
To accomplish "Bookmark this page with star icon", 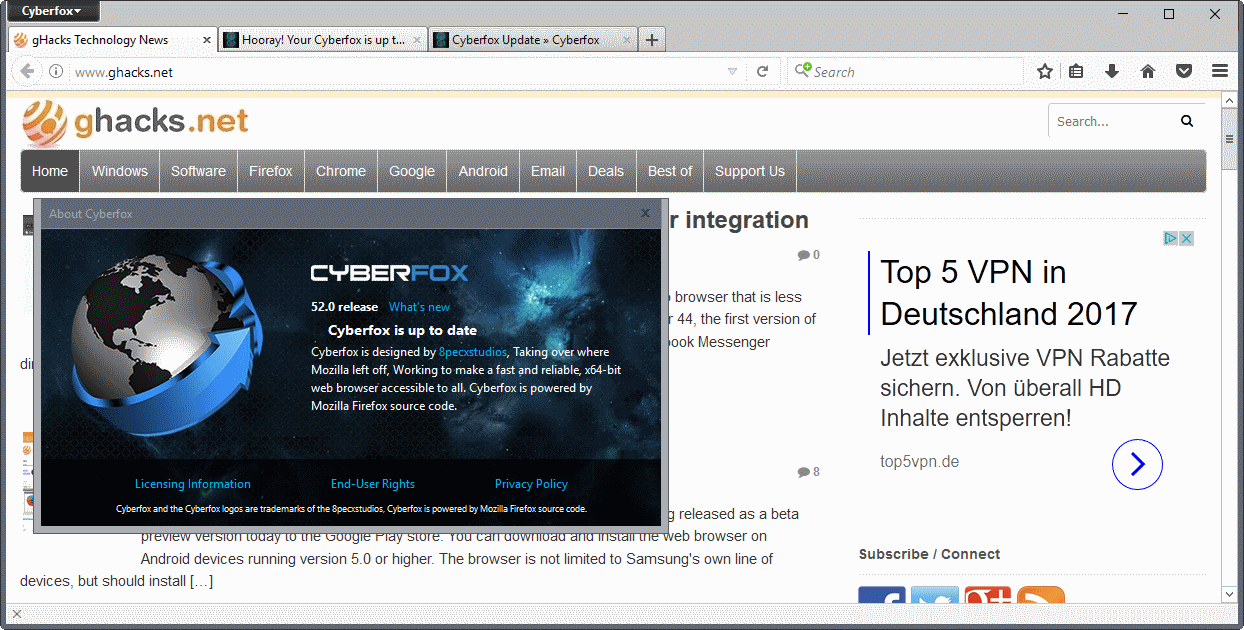I will (x=1045, y=72).
